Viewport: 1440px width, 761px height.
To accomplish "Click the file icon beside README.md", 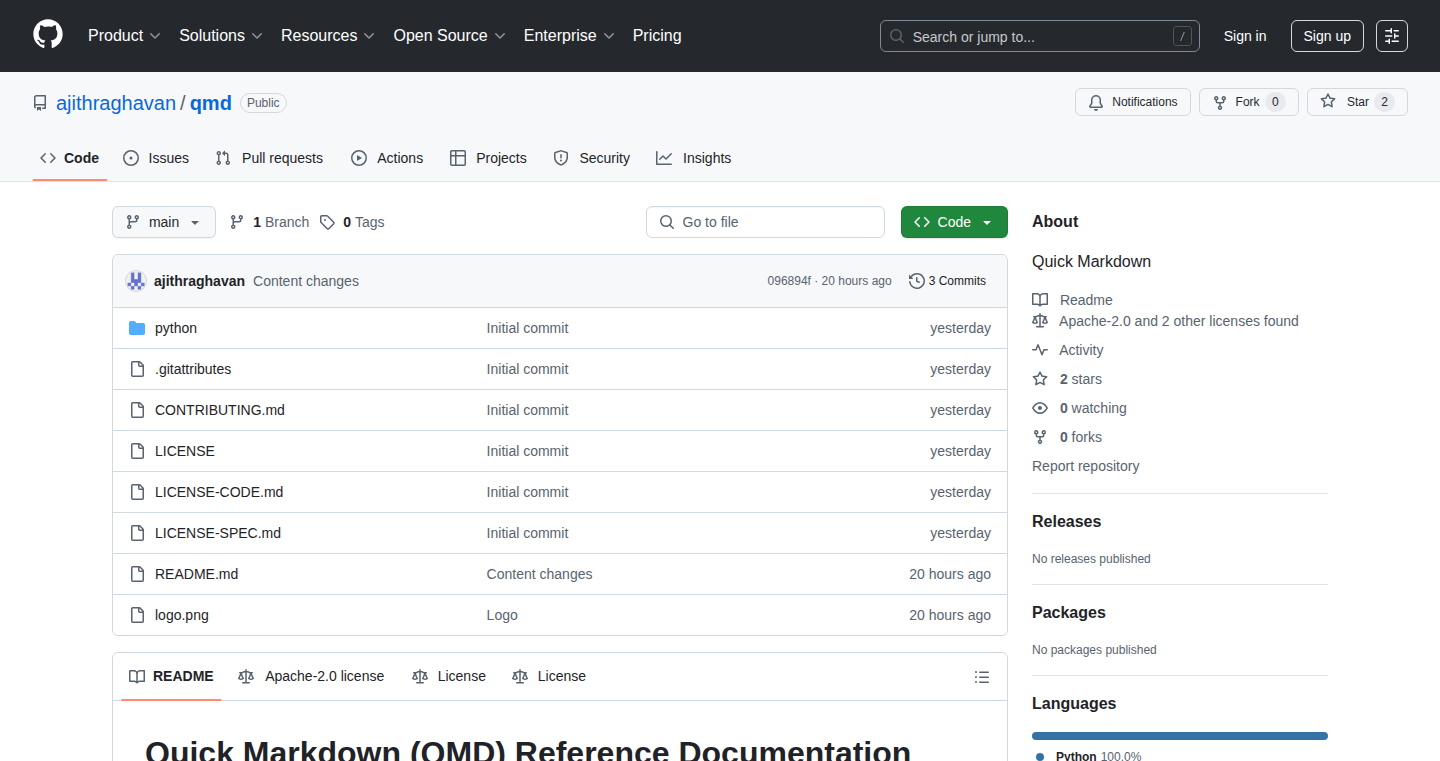I will click(x=137, y=574).
